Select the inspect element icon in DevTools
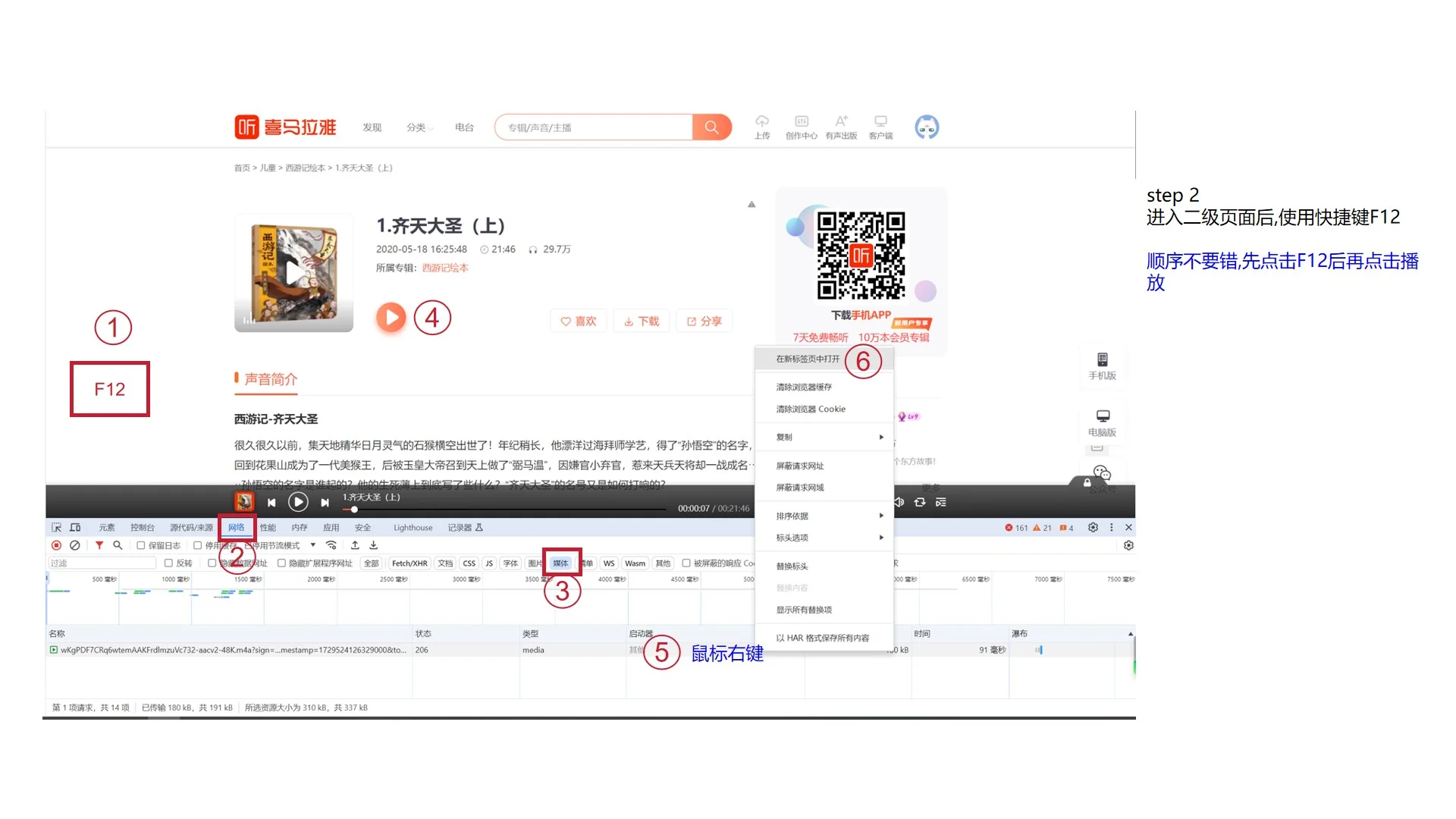The width and height of the screenshot is (1456, 819). point(56,526)
